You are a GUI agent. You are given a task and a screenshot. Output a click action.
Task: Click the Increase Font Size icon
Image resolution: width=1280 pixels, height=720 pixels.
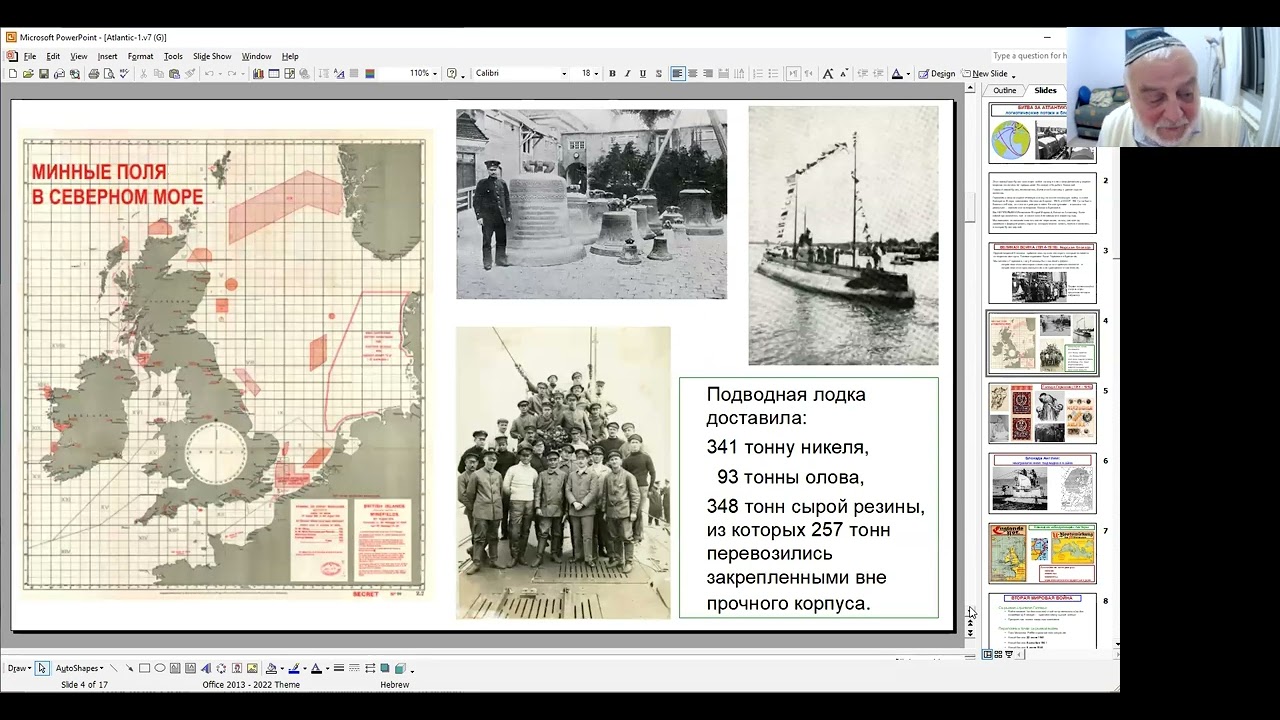click(x=828, y=73)
